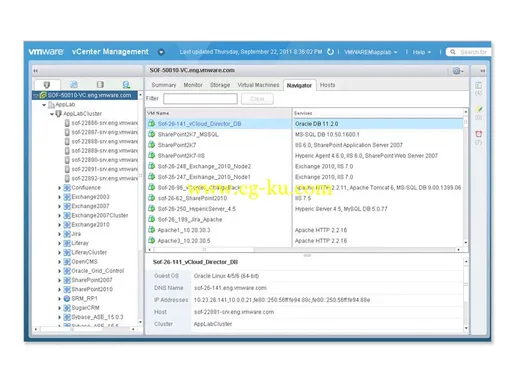Screen dimensions: 512x384
Task: Switch to the Storage tab
Action: (x=220, y=85)
